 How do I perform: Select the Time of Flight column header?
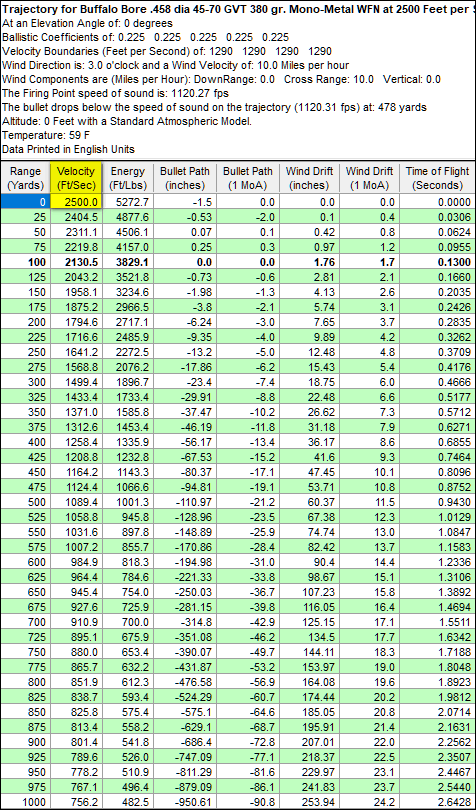pos(437,178)
